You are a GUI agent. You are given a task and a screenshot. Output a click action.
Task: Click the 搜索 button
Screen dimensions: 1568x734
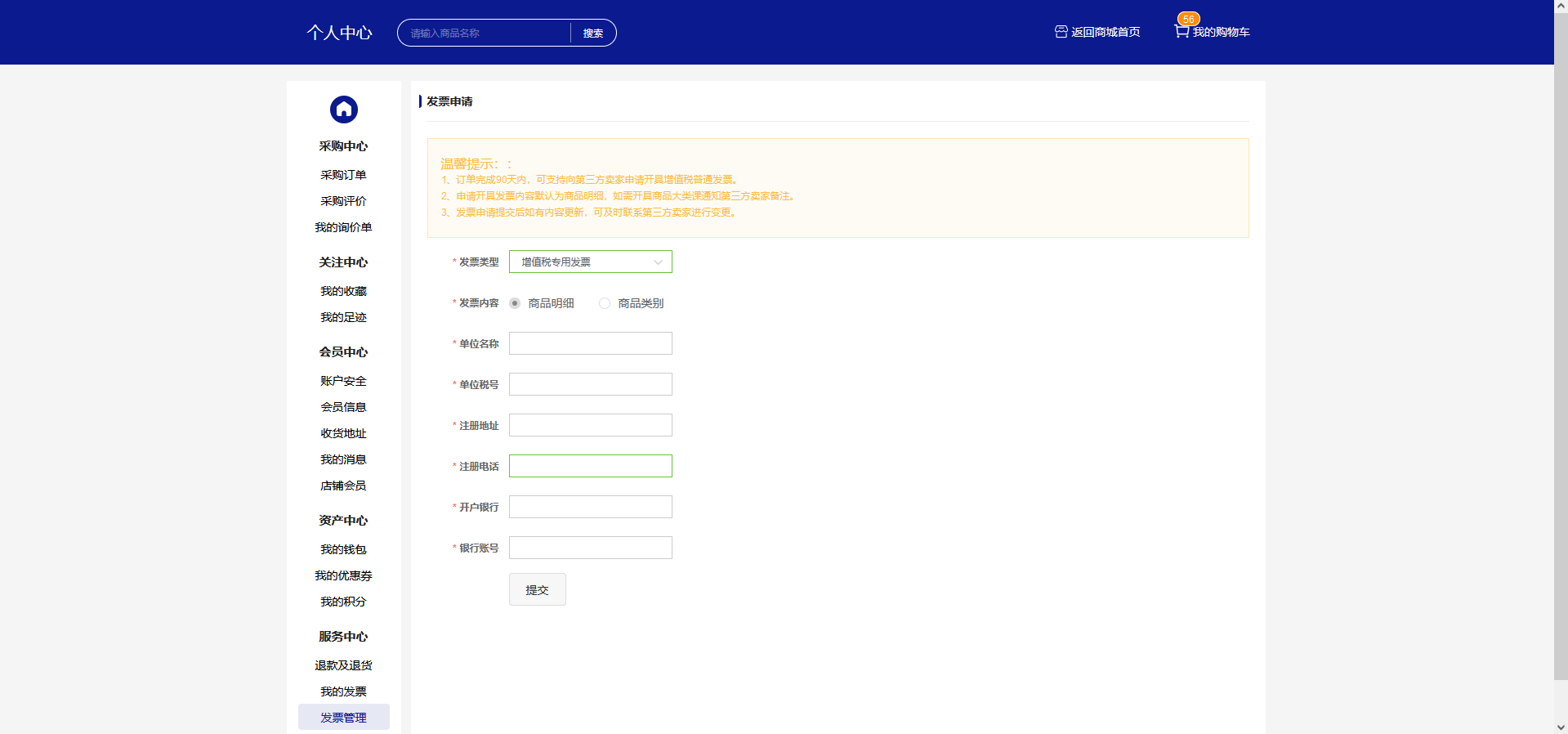(593, 33)
